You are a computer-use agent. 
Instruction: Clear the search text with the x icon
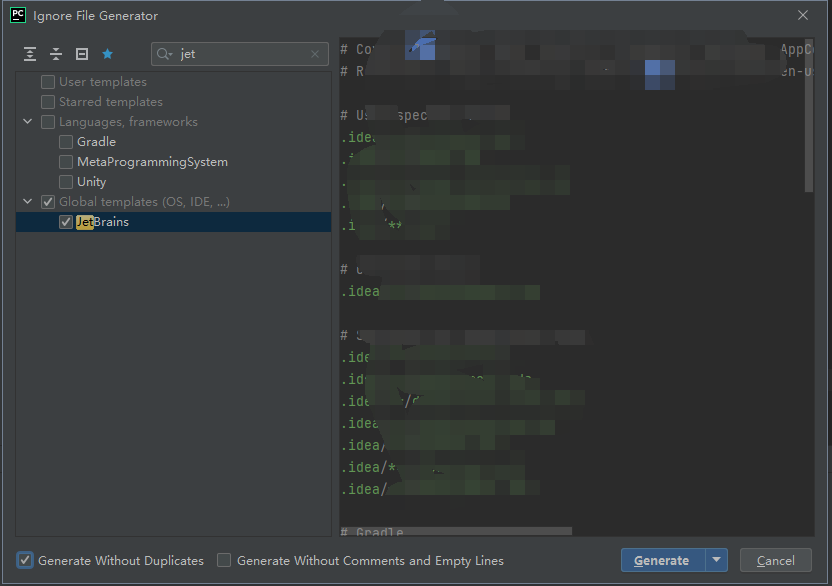(x=315, y=54)
